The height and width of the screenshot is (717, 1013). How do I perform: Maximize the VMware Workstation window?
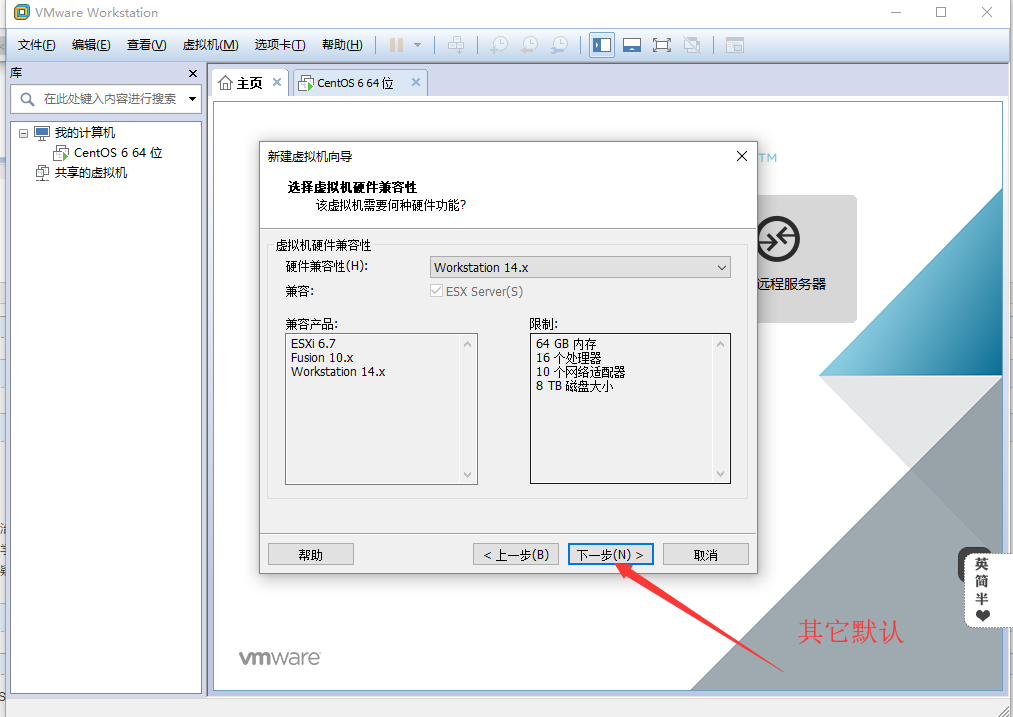point(941,12)
